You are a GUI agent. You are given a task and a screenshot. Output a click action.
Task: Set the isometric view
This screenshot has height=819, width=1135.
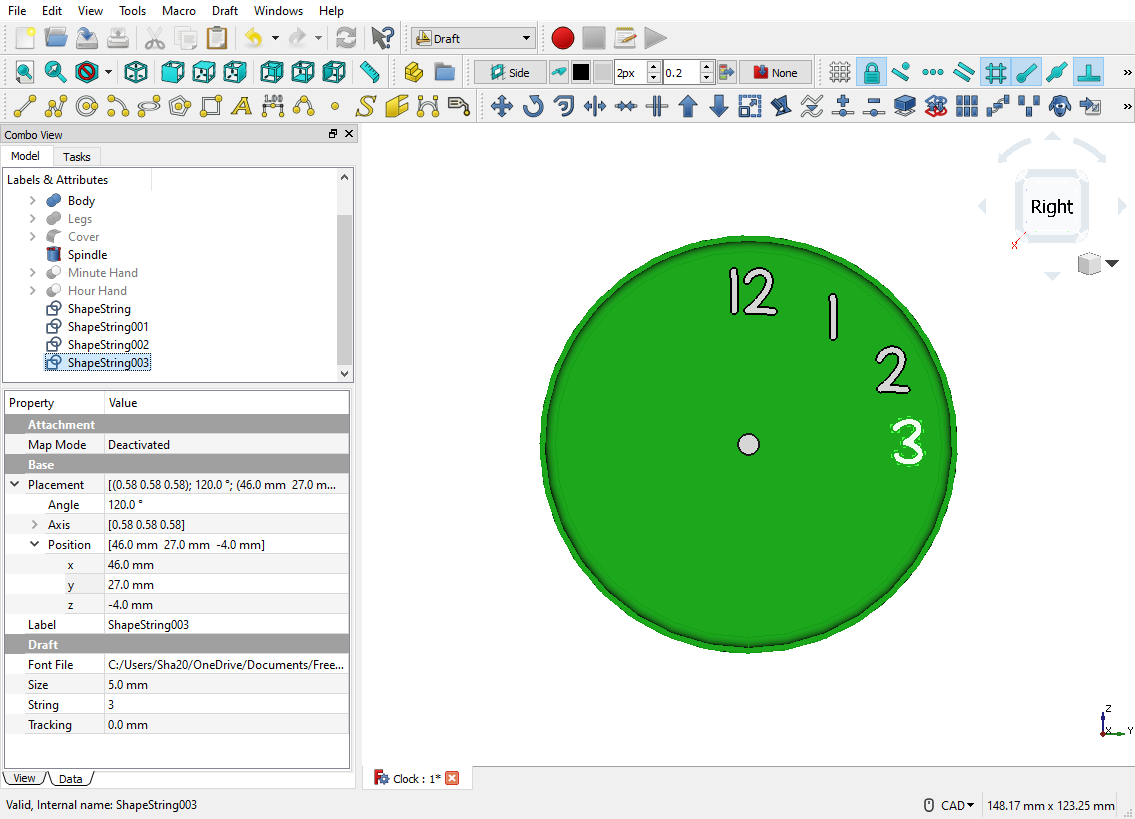[x=136, y=72]
